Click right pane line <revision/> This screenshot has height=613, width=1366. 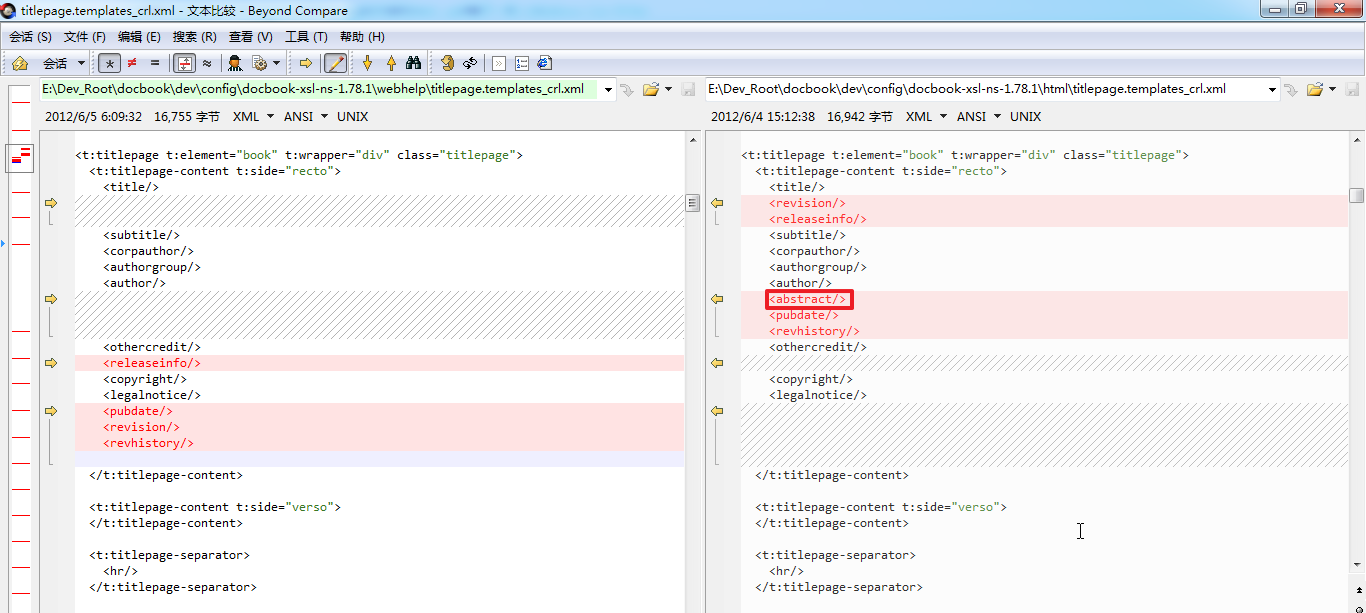(x=808, y=203)
